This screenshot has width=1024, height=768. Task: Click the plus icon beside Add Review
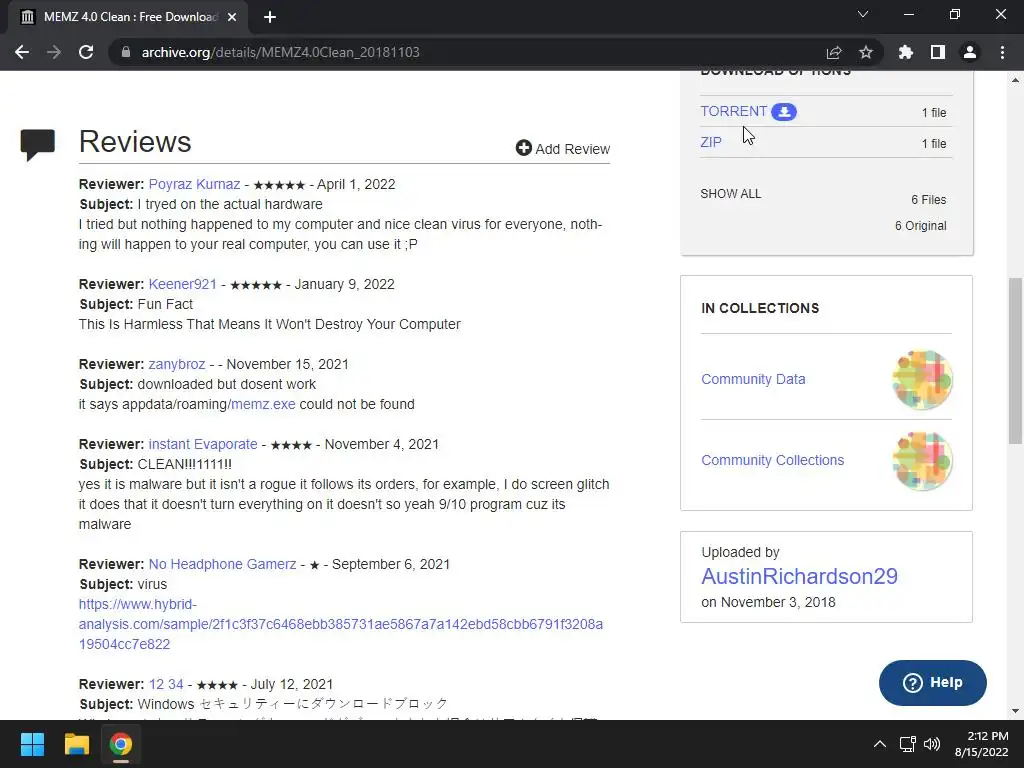click(523, 148)
